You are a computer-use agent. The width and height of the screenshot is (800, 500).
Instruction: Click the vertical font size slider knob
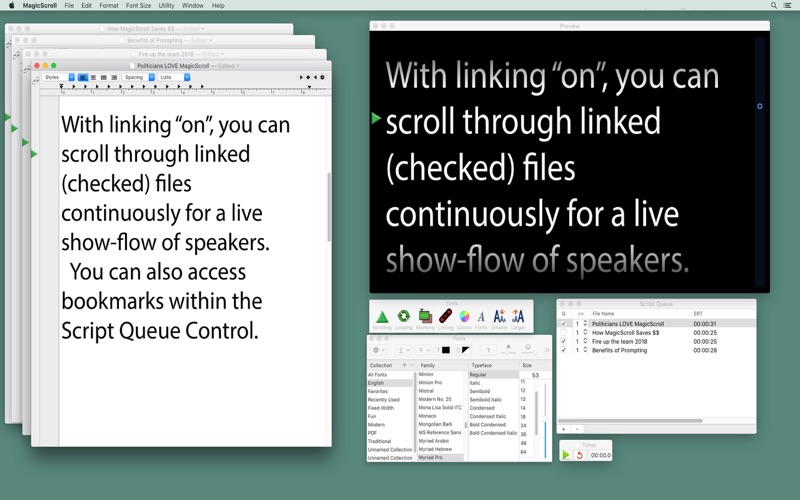pyautogui.click(x=545, y=419)
